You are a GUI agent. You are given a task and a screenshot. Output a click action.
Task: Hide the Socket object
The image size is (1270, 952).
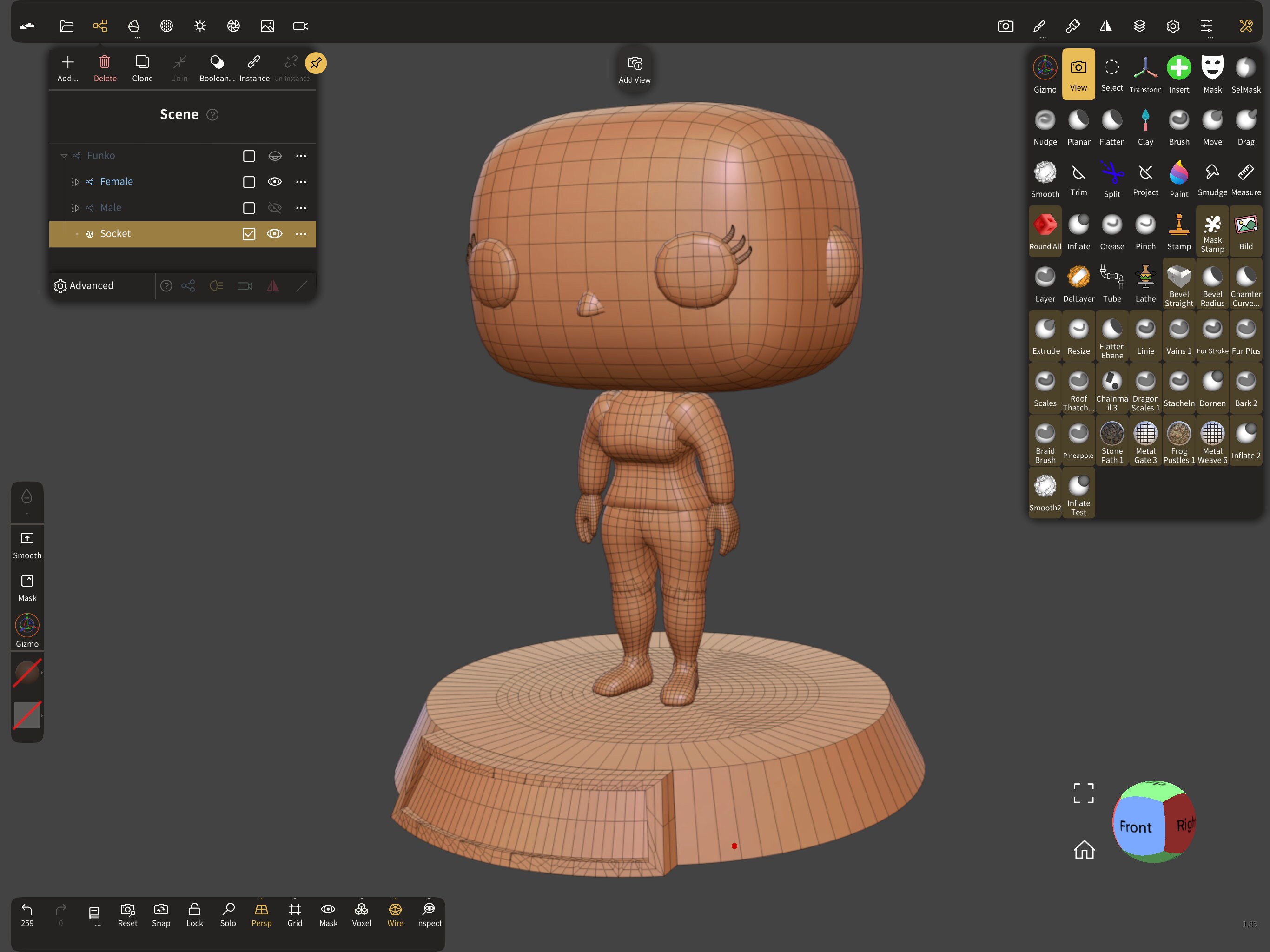(275, 234)
